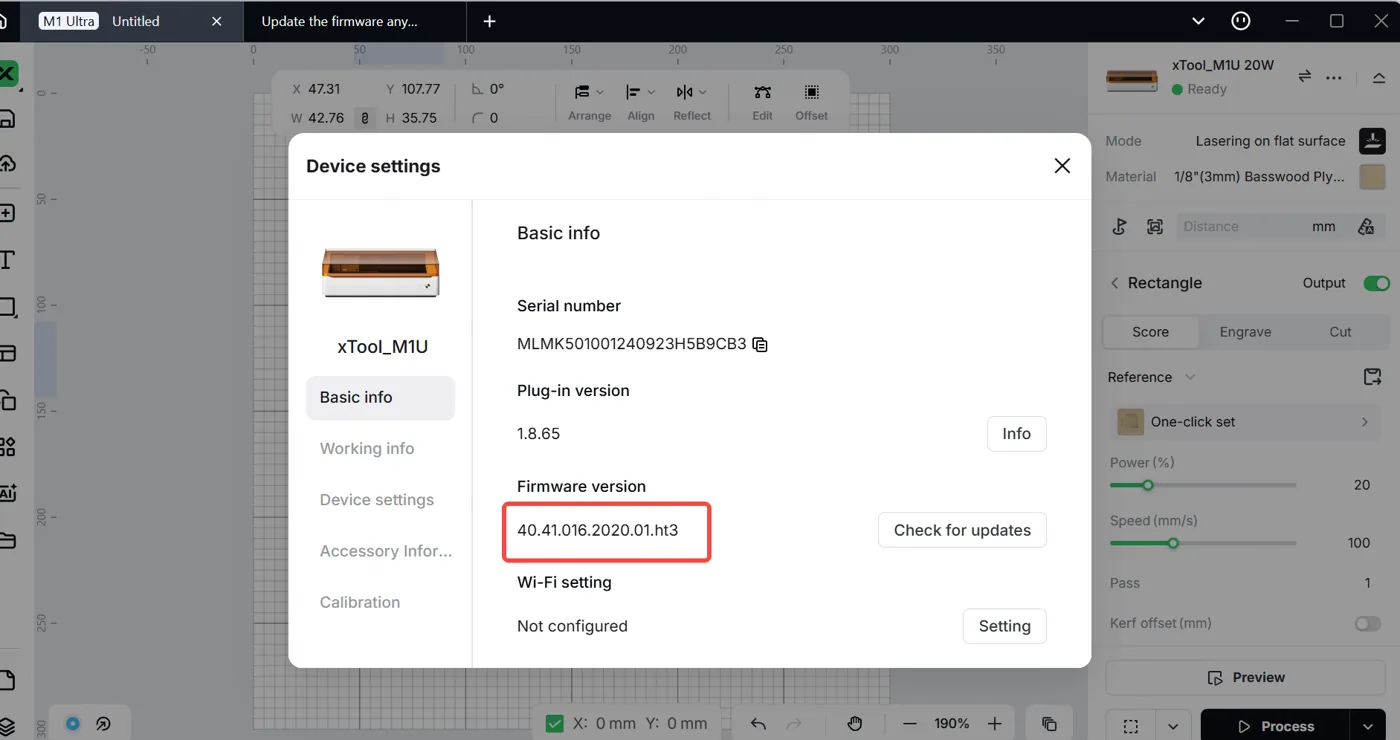Viewport: 1400px width, 740px height.
Task: Expand the Reference dropdown
Action: click(1151, 377)
